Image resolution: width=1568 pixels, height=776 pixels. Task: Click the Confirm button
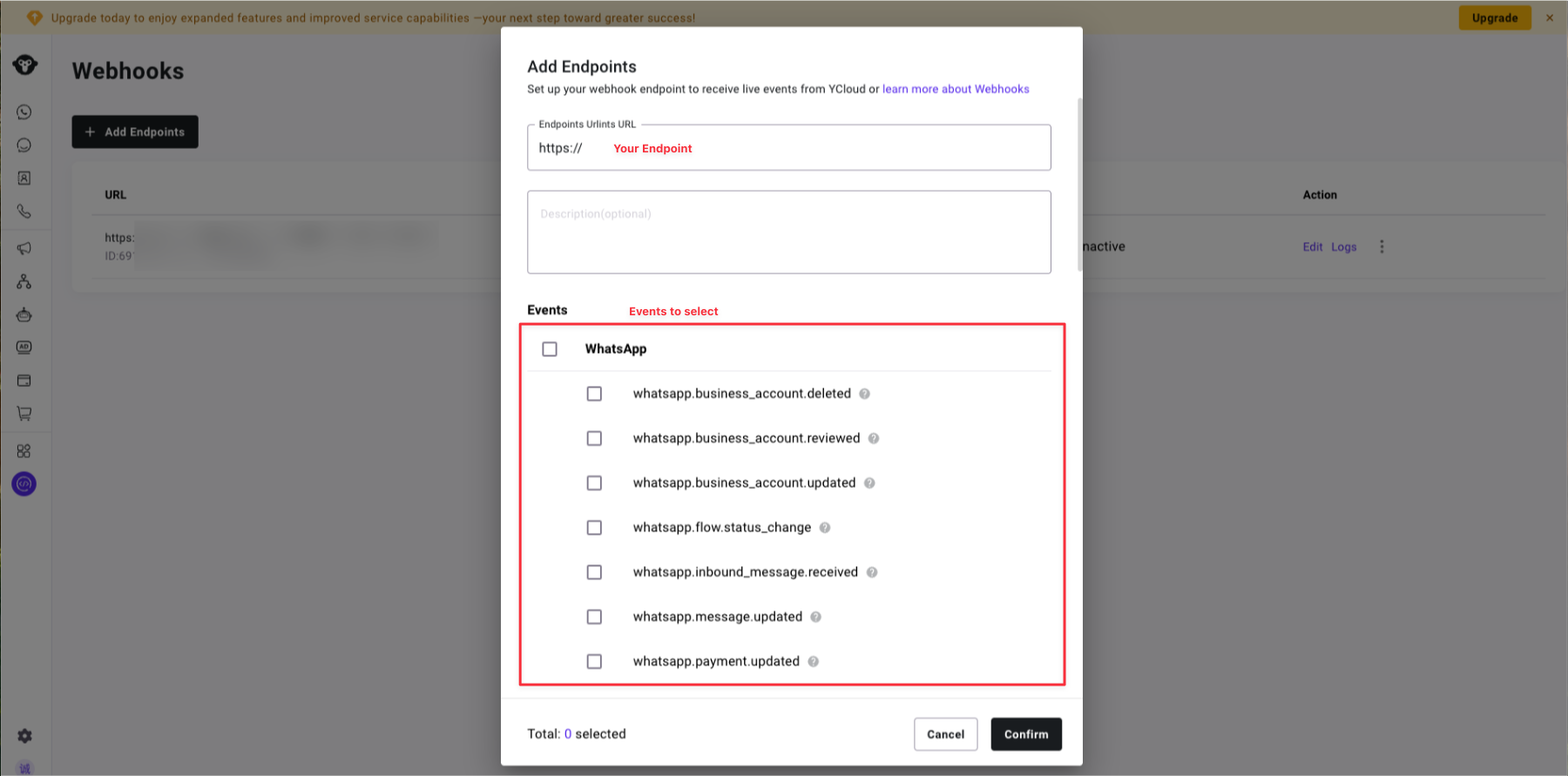tap(1025, 734)
